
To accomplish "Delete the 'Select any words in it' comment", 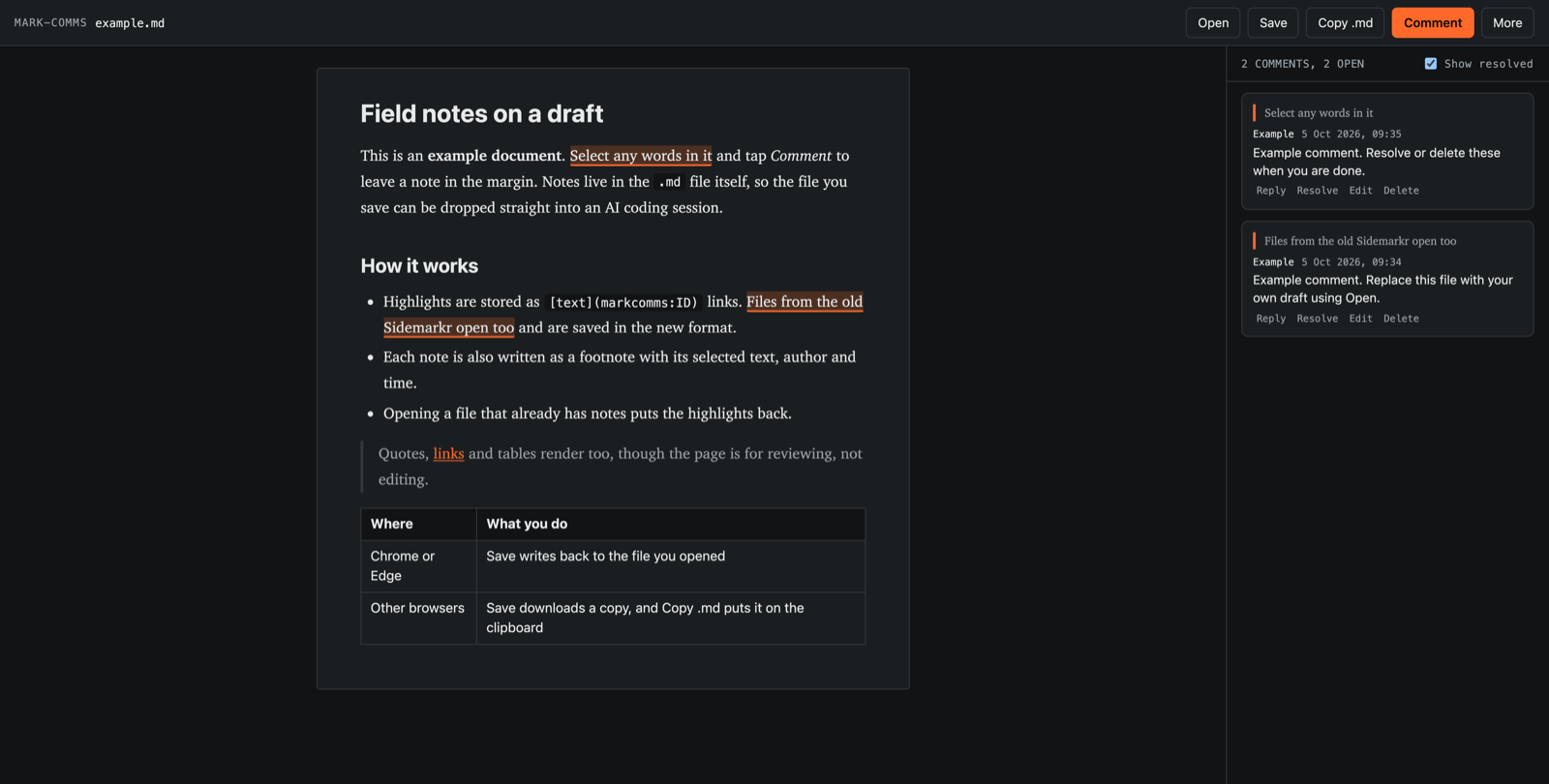I will [1401, 191].
